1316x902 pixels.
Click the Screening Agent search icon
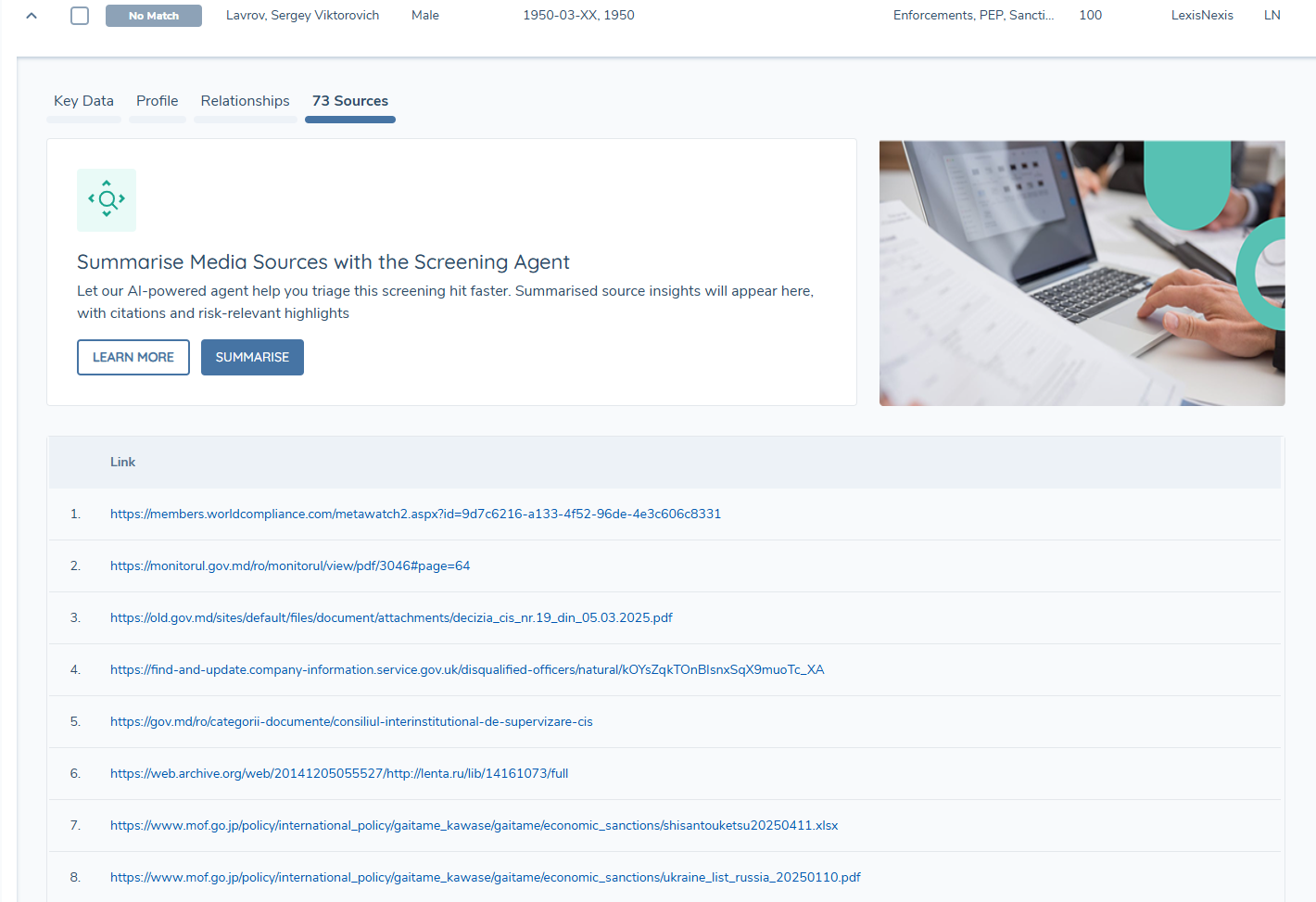point(107,199)
